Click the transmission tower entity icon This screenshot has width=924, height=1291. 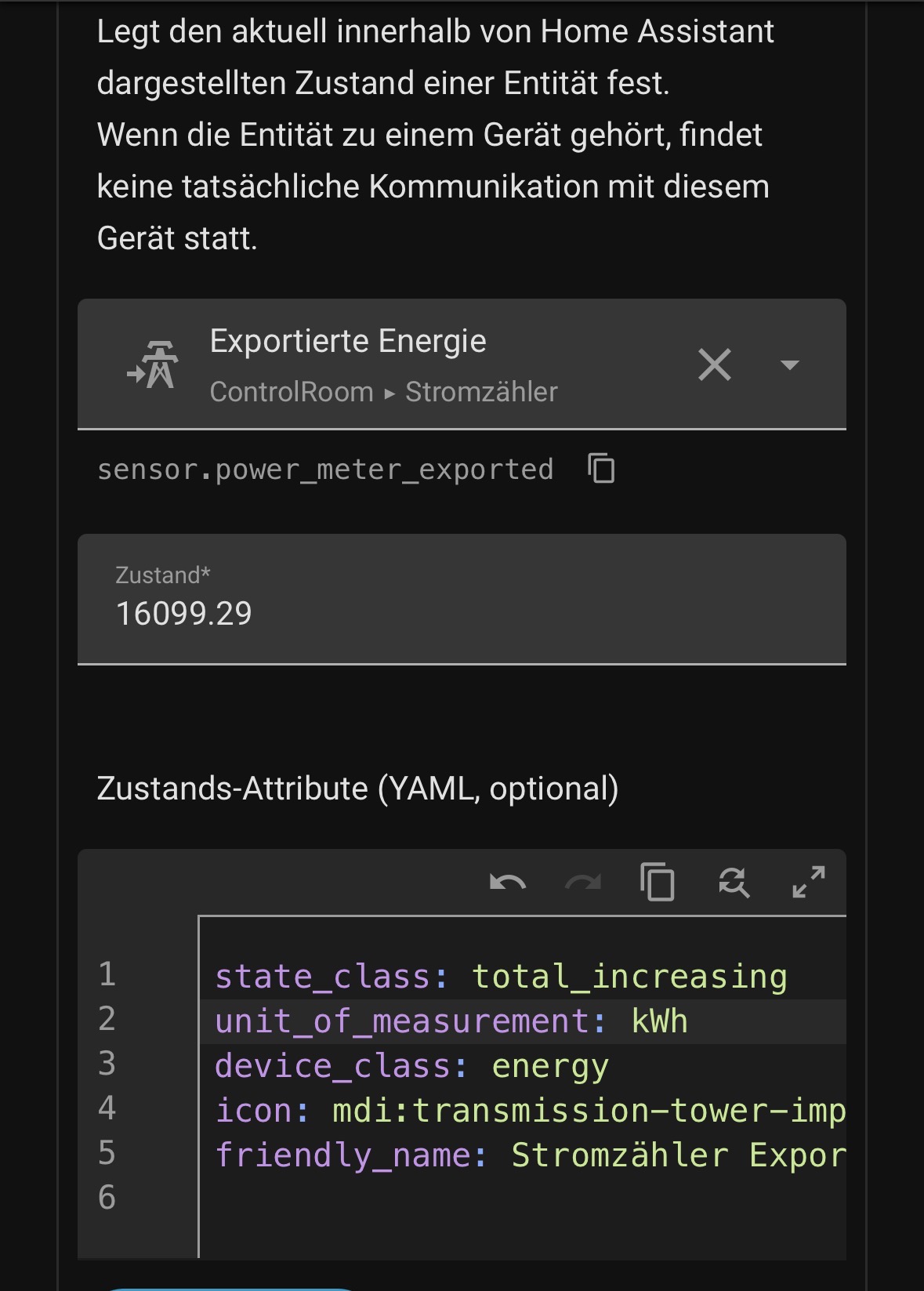point(153,364)
